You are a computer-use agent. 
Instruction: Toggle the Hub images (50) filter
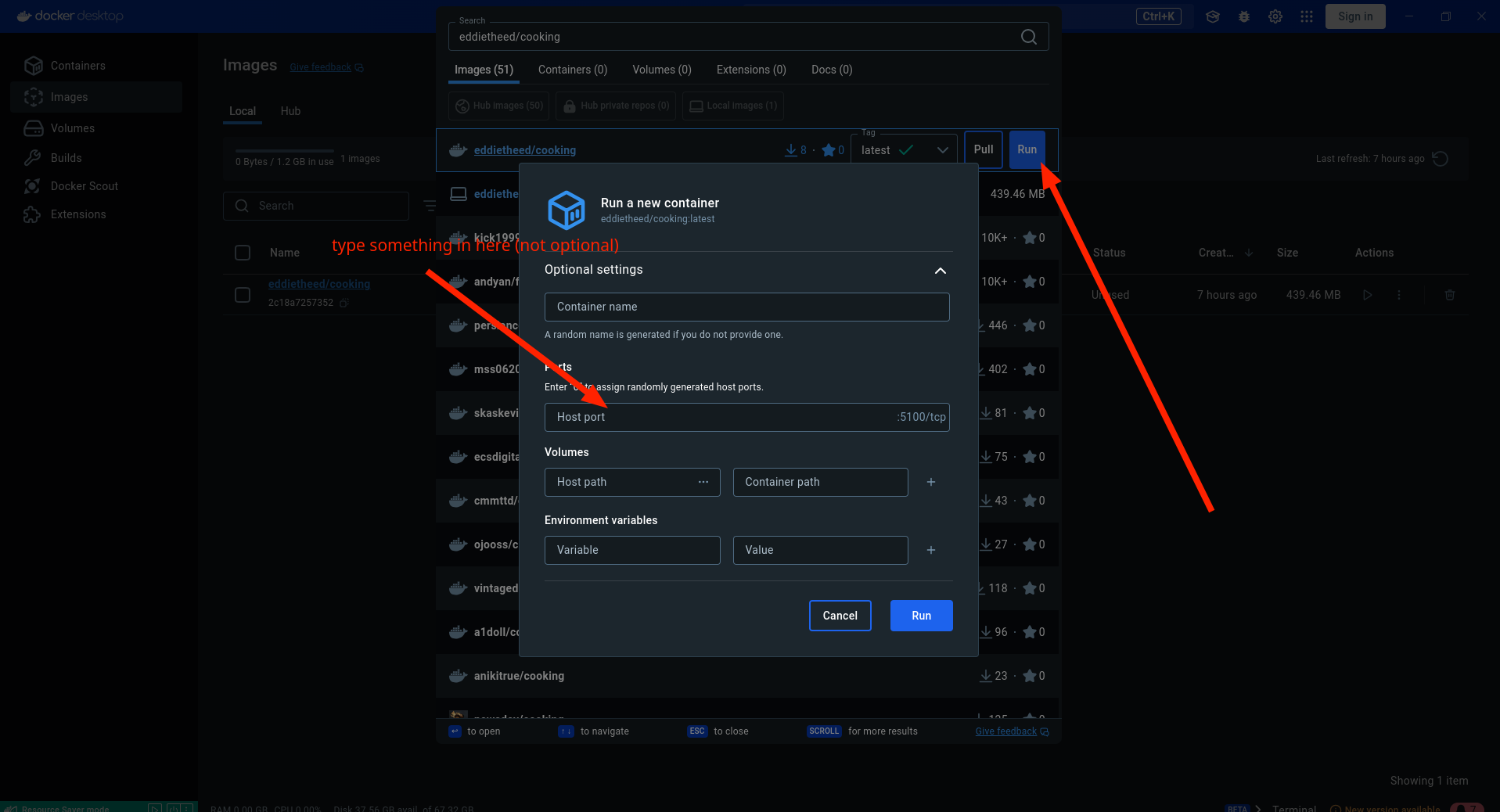tap(499, 106)
